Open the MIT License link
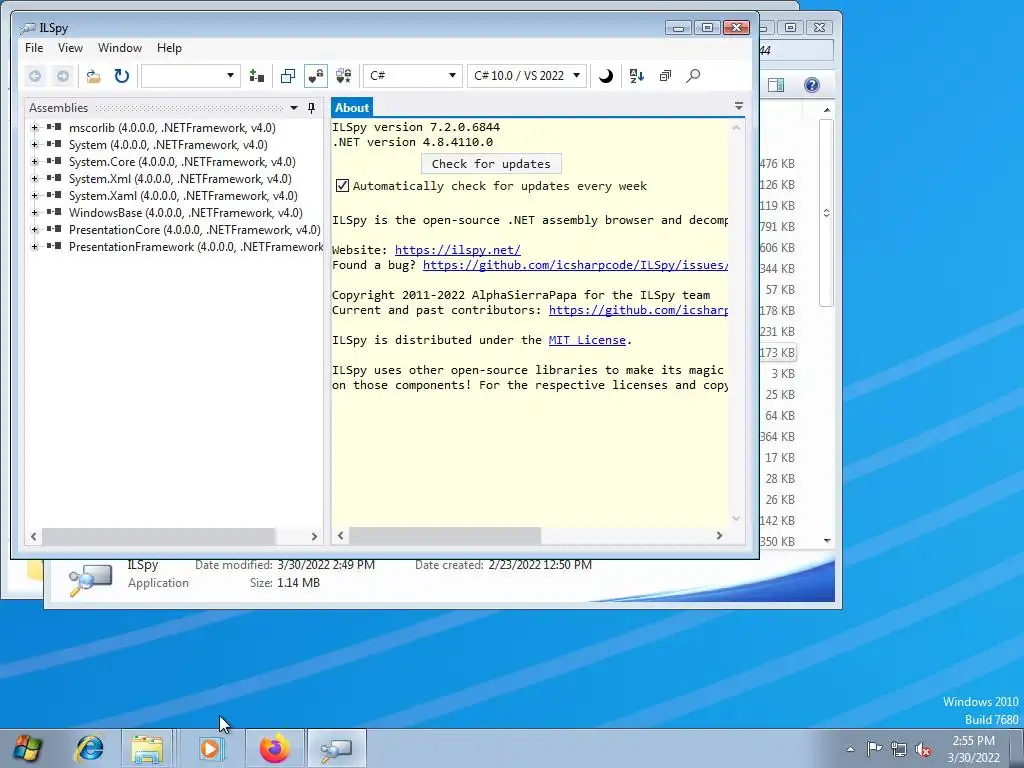 pyautogui.click(x=587, y=340)
